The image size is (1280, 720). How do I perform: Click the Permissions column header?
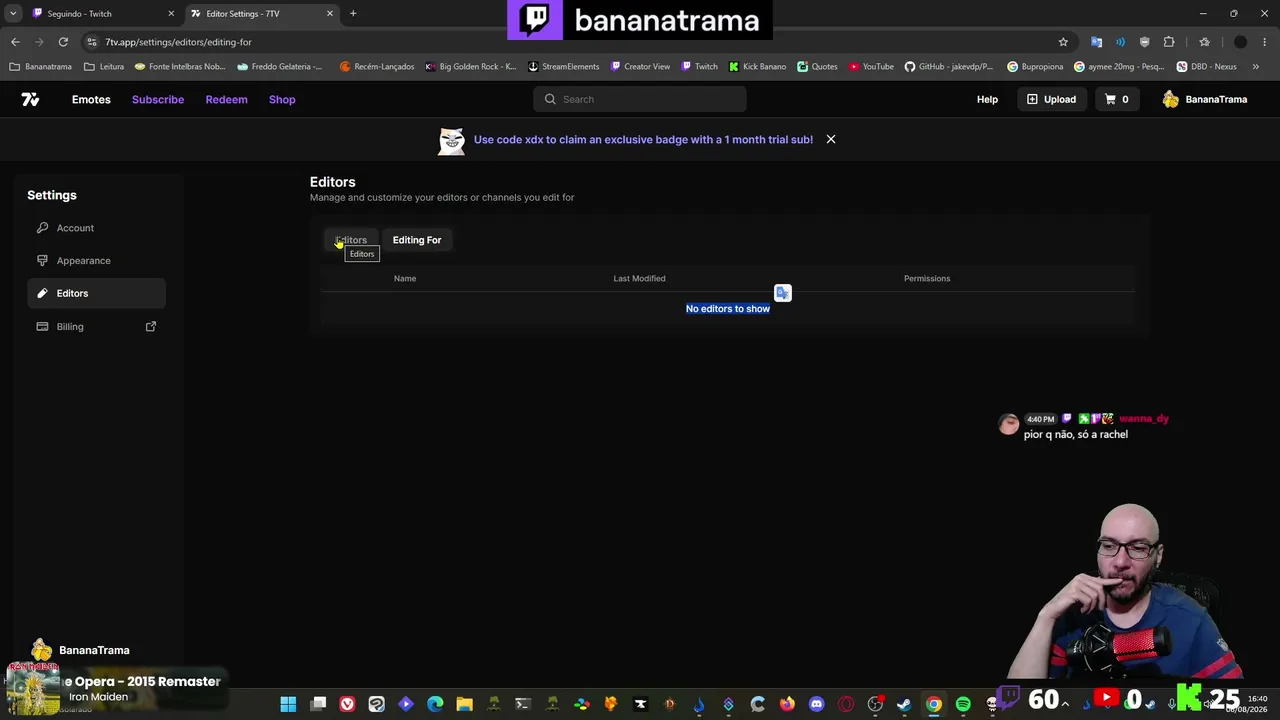click(927, 279)
